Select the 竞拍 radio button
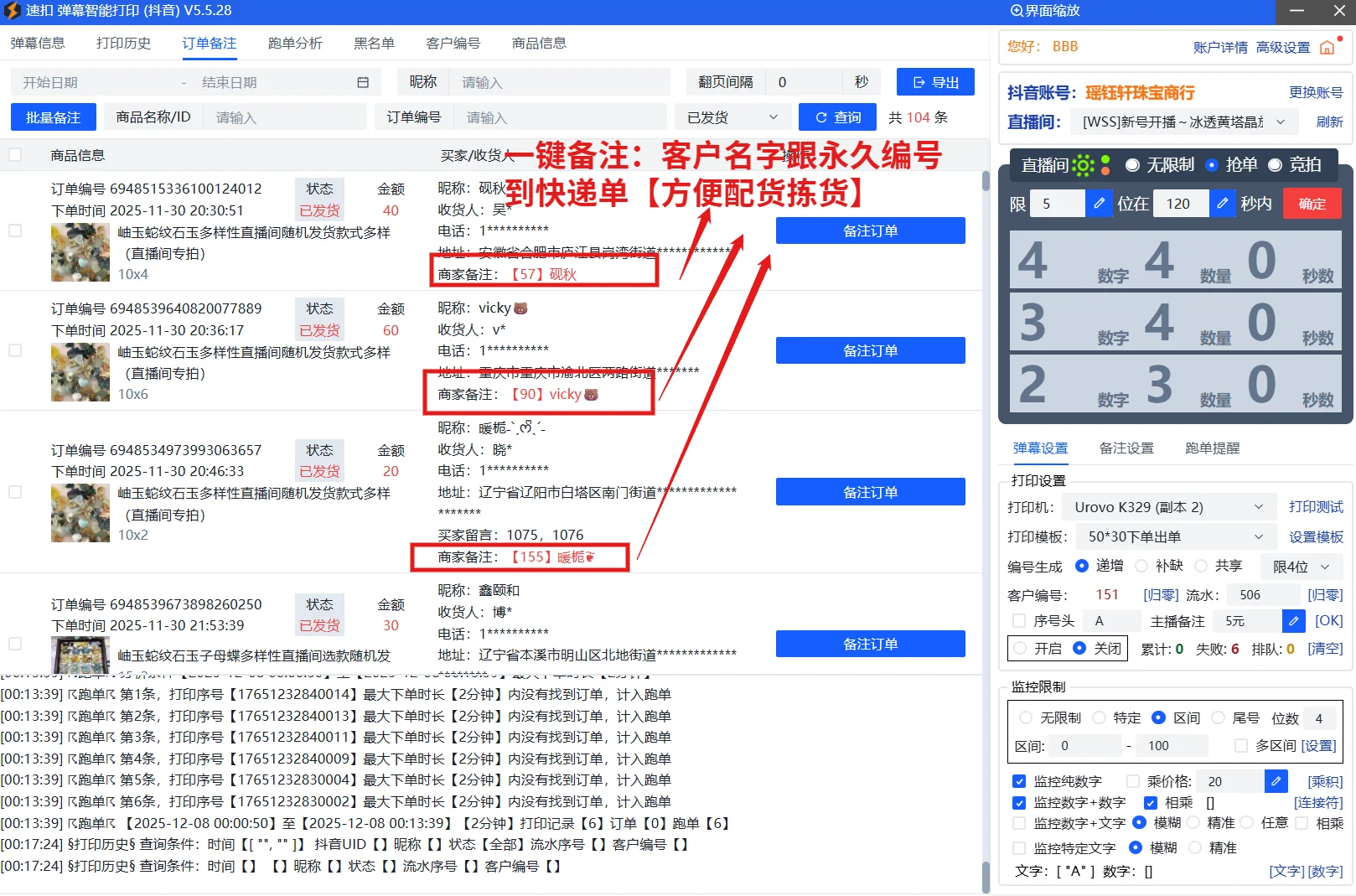The height and width of the screenshot is (896, 1356). coord(1275,165)
